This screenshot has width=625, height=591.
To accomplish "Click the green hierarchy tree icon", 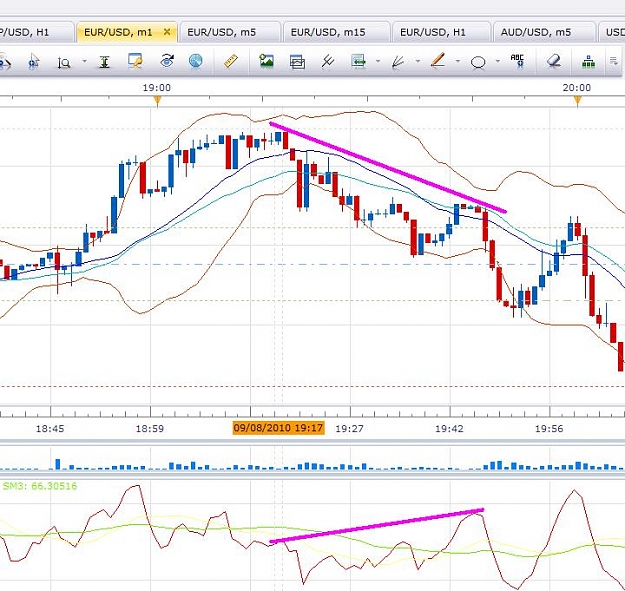I will (x=588, y=62).
